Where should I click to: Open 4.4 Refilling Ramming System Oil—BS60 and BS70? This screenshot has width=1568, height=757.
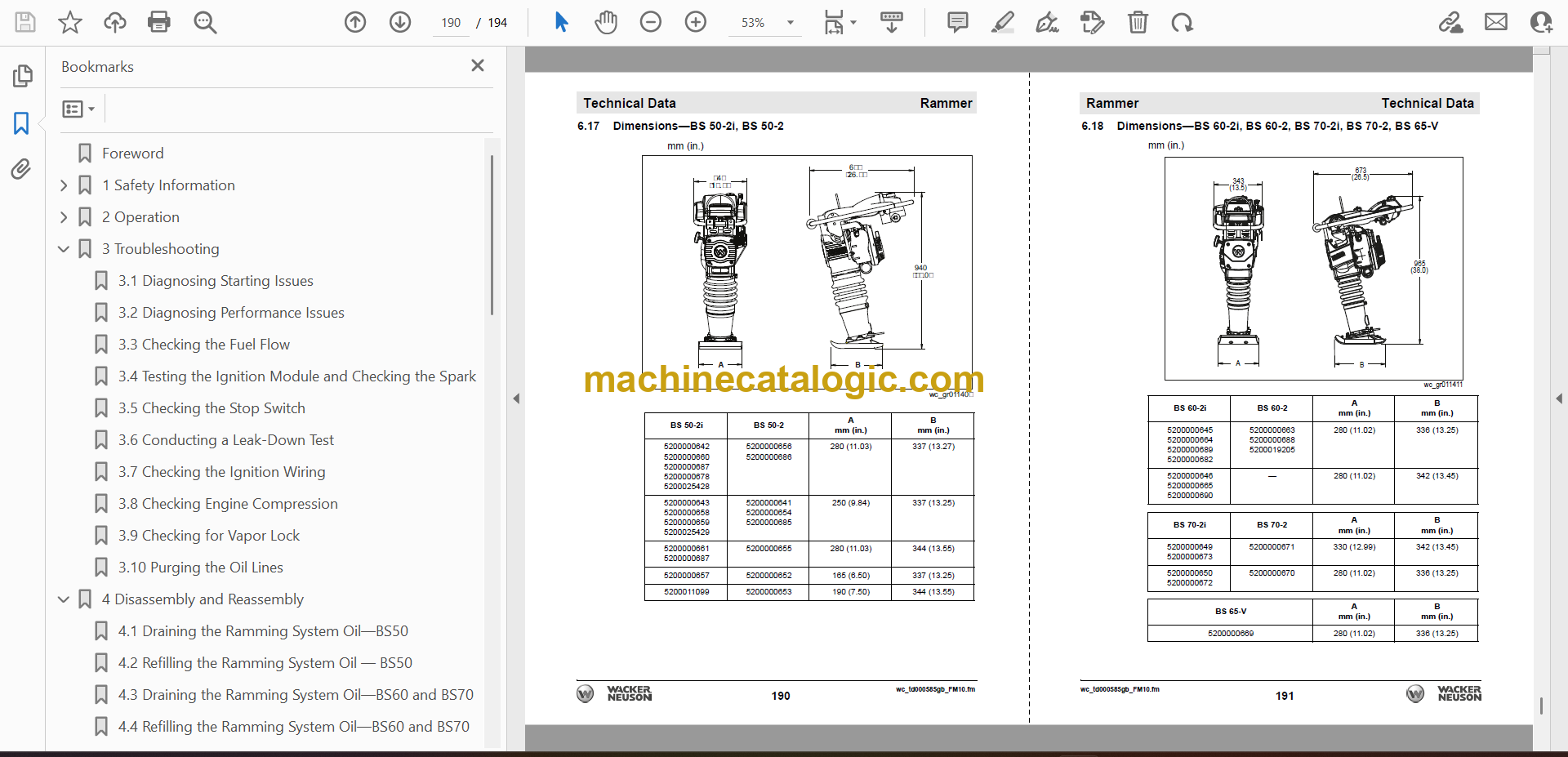point(294,727)
